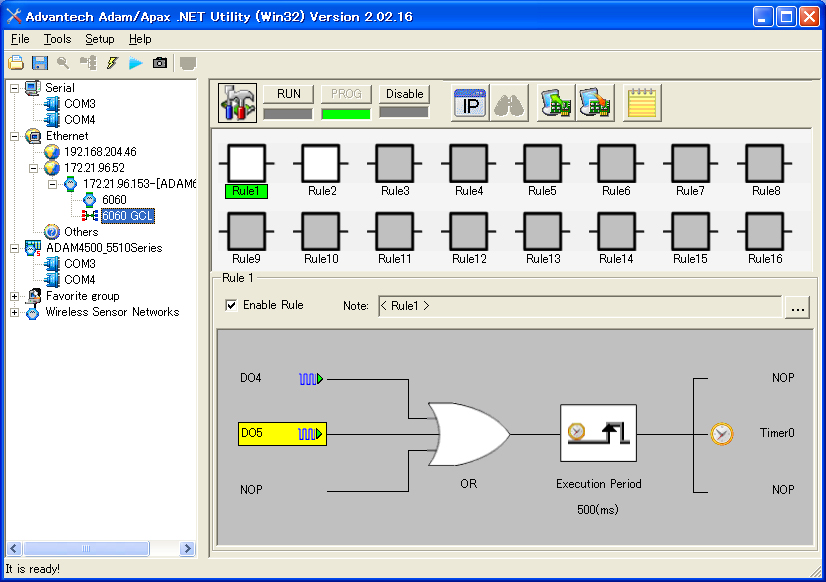Select the Rule5 block icon
826x582 pixels.
(542, 164)
